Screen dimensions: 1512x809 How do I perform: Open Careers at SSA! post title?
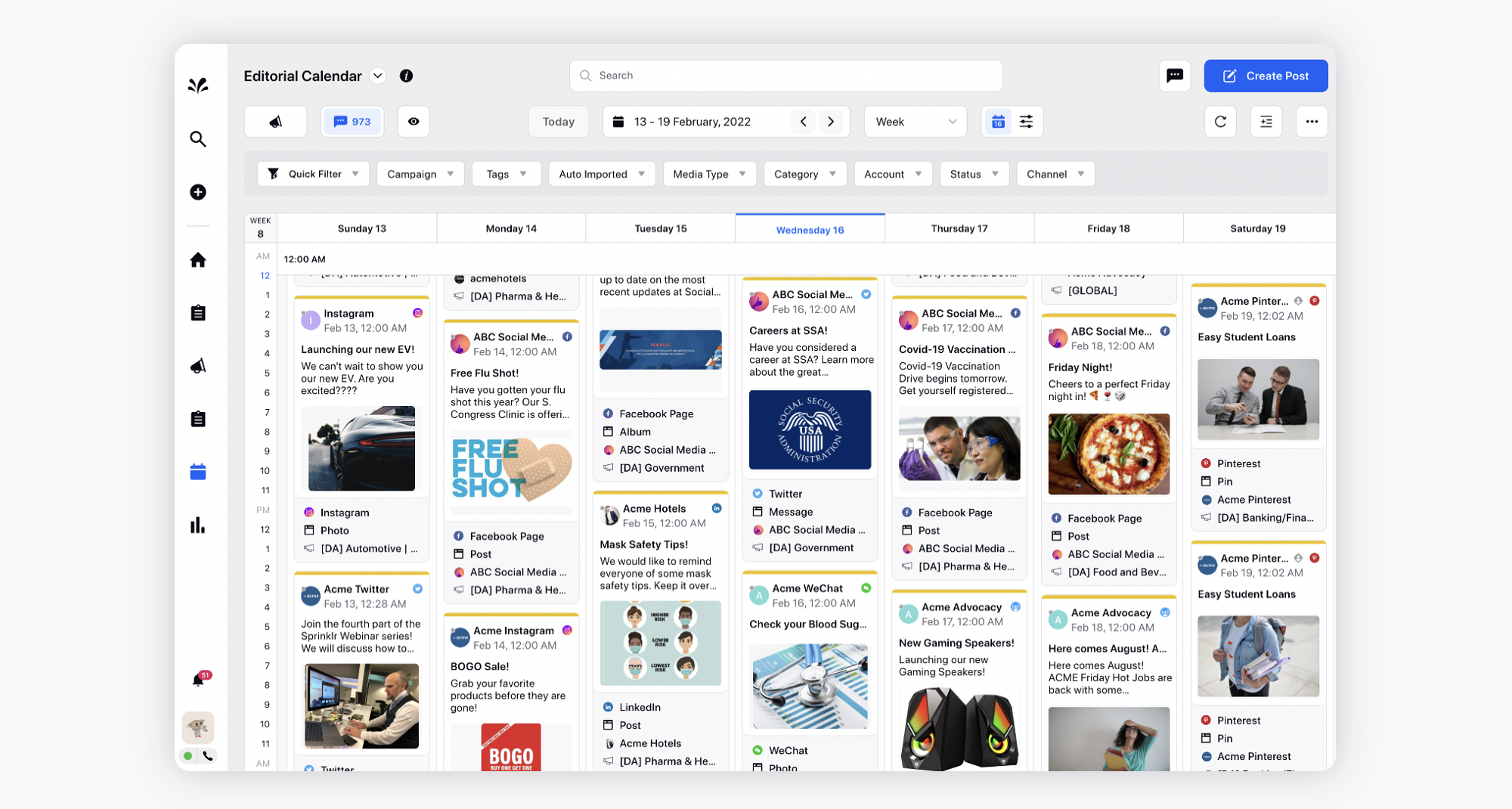pyautogui.click(x=789, y=330)
